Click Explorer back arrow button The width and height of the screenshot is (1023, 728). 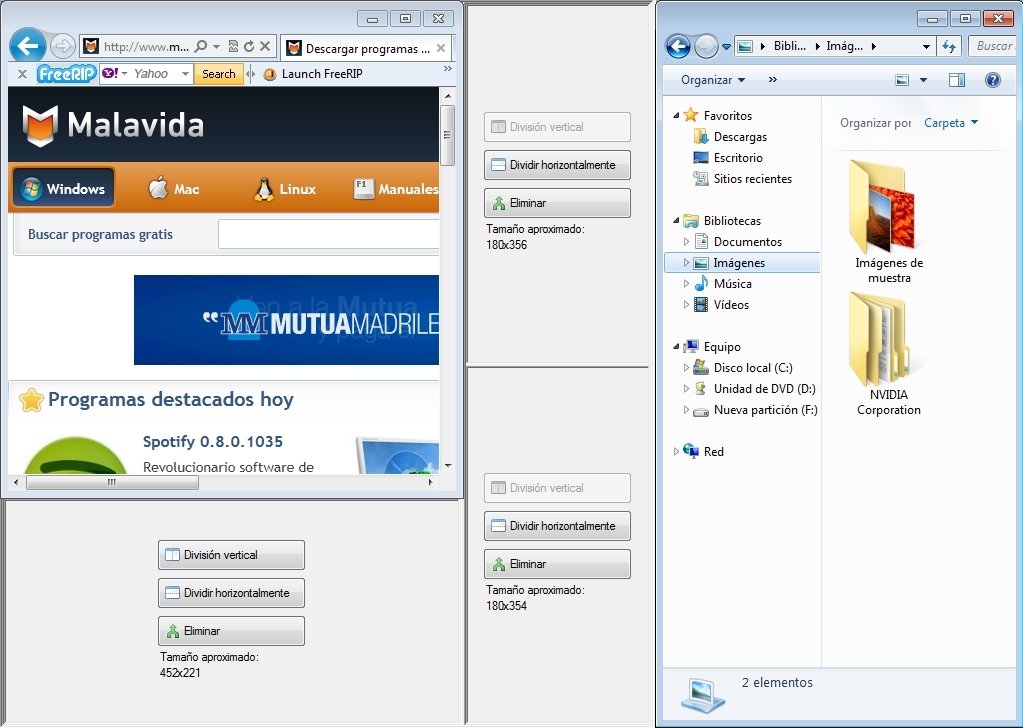(x=678, y=46)
